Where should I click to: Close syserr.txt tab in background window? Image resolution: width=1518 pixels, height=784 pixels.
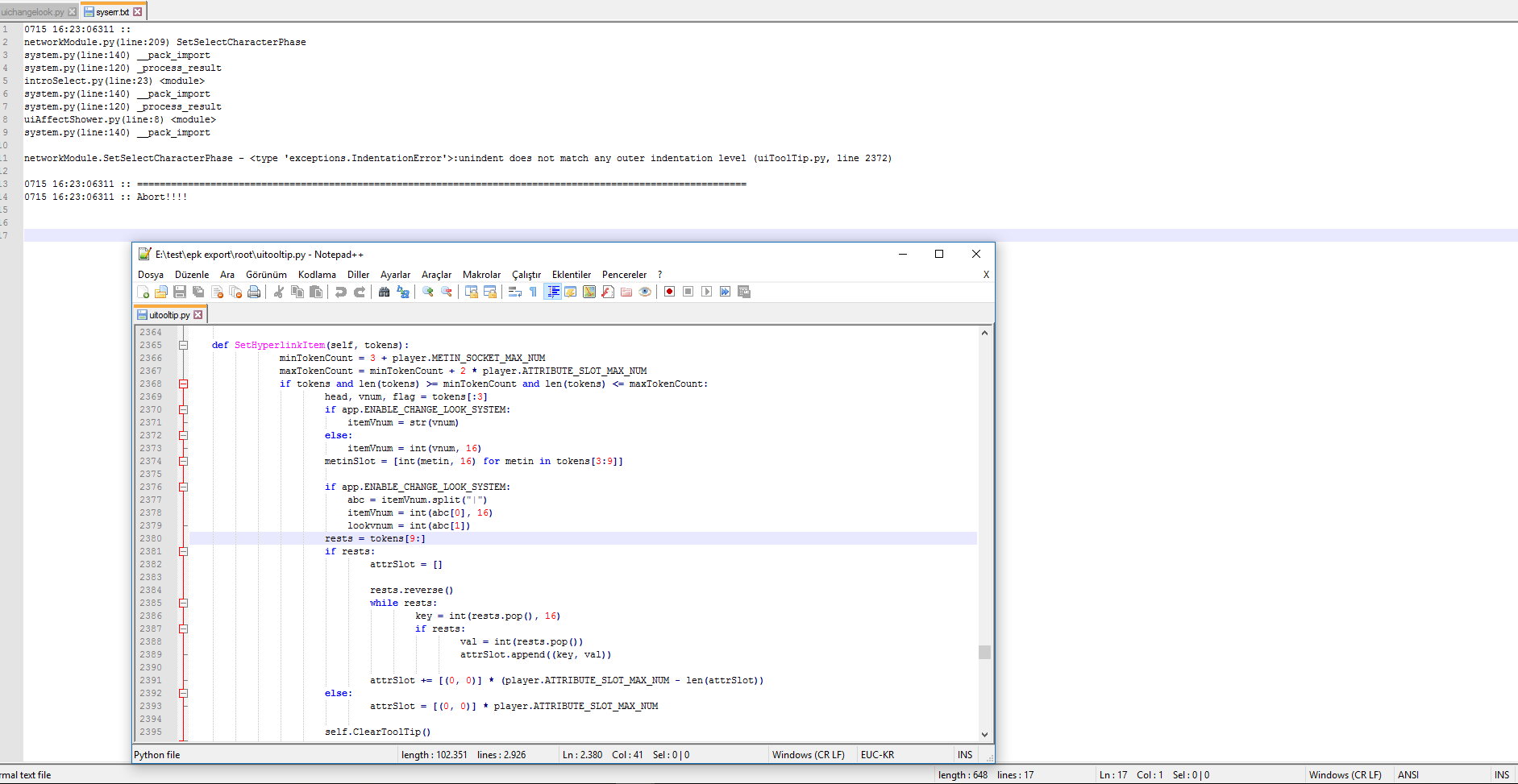pos(137,12)
